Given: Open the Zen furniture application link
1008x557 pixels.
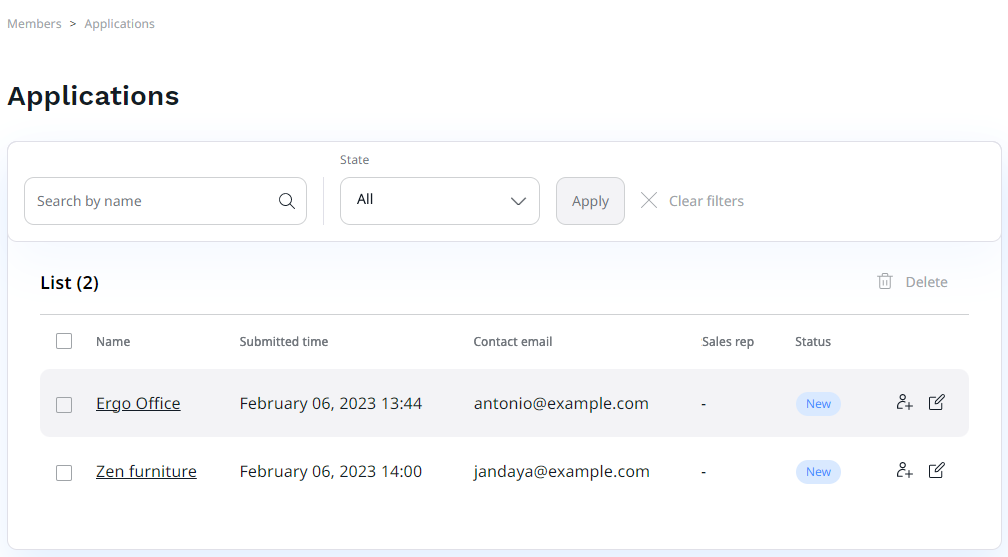Looking at the screenshot, I should point(146,472).
